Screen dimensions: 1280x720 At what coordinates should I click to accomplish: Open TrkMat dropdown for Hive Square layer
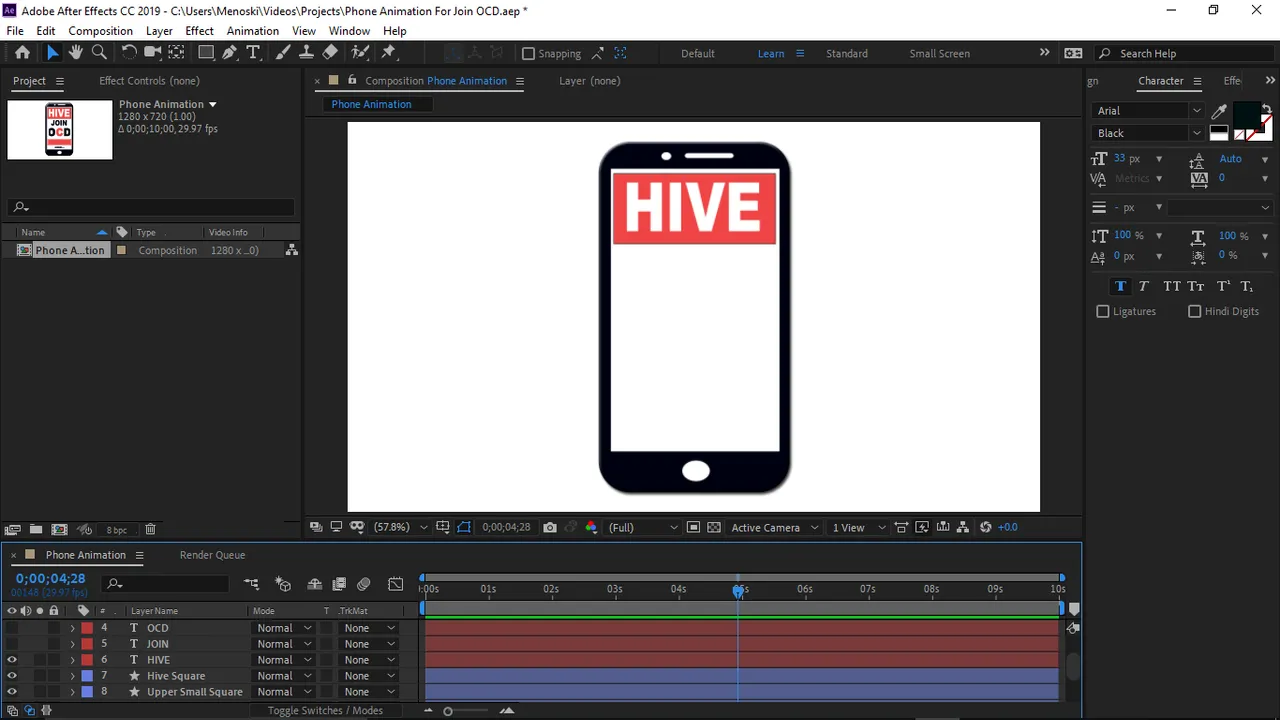point(368,676)
